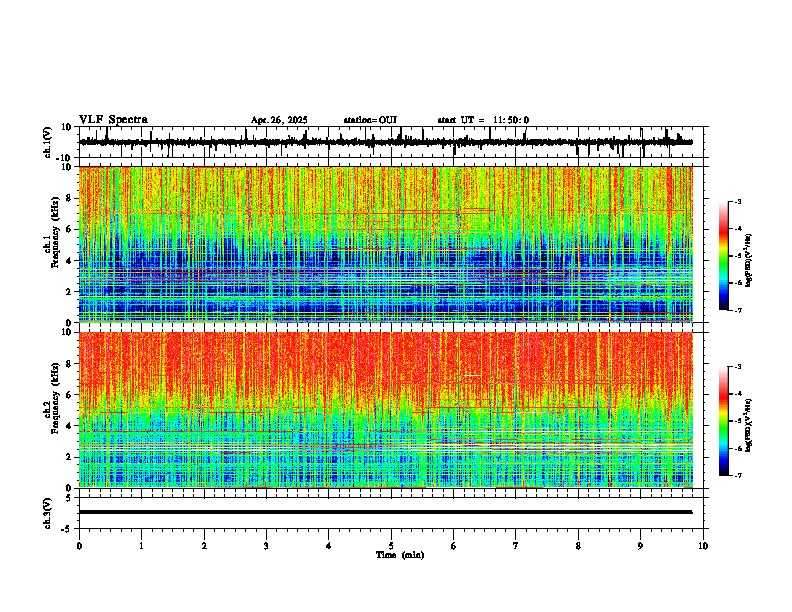Click time axis tick label "7"
Screen dimensions: 792x612
(x=516, y=546)
